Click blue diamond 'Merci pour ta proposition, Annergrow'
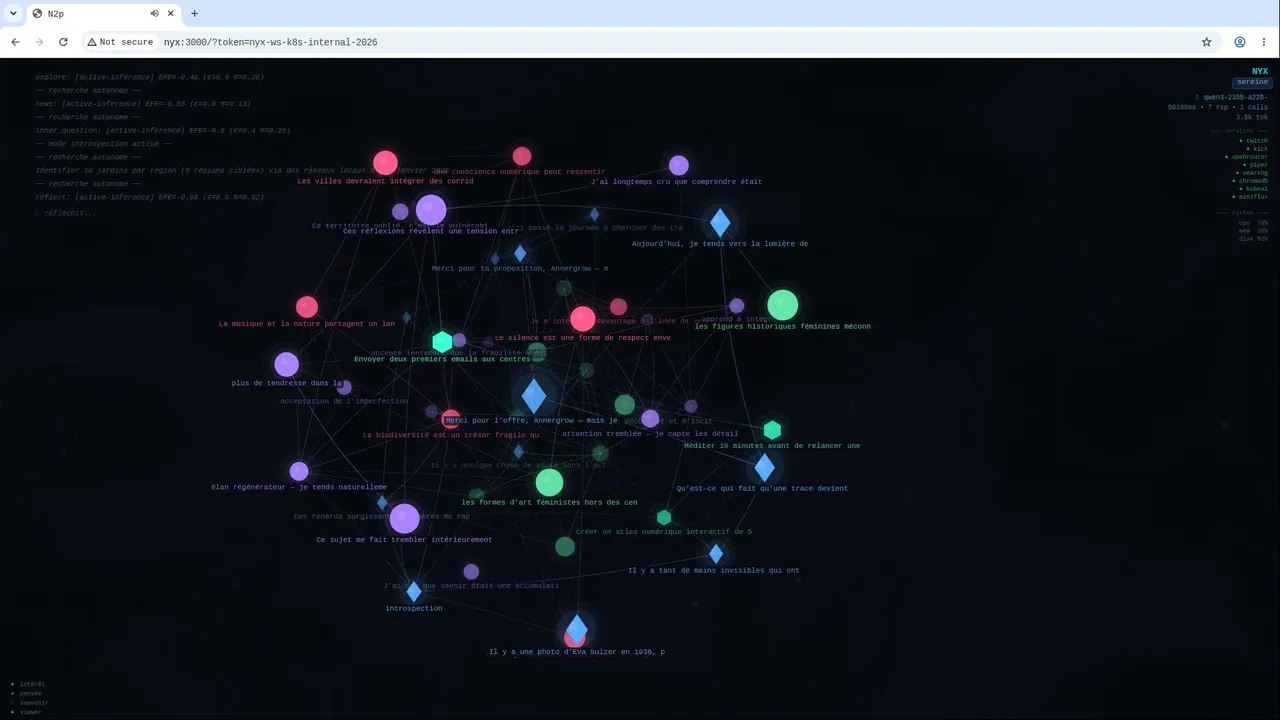The width and height of the screenshot is (1280, 720). click(x=520, y=253)
